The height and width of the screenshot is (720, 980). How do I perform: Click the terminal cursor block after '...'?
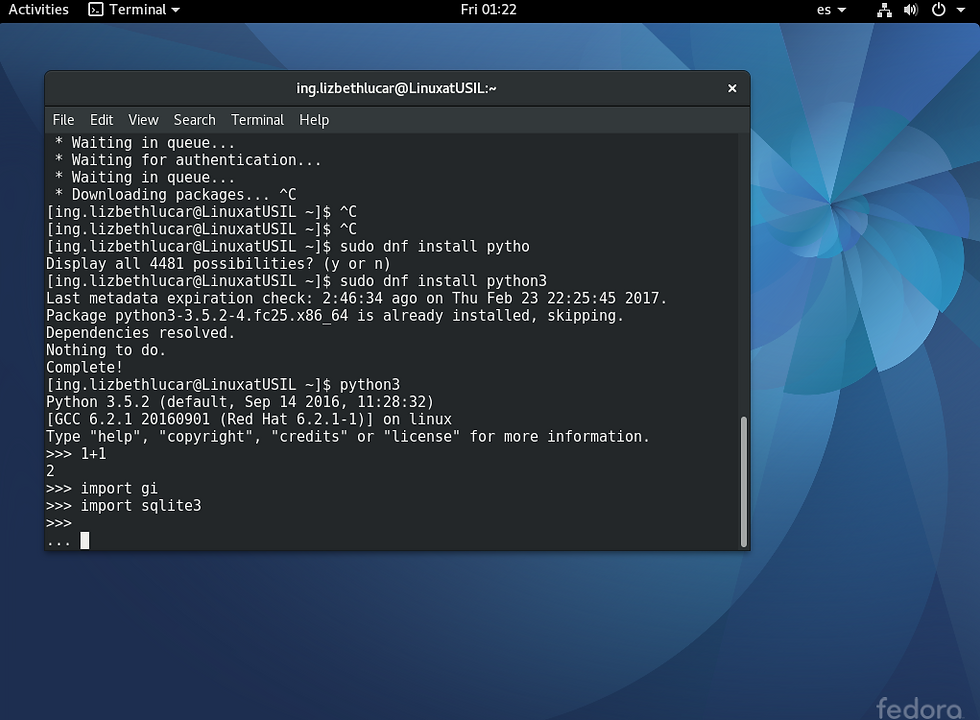pos(85,541)
